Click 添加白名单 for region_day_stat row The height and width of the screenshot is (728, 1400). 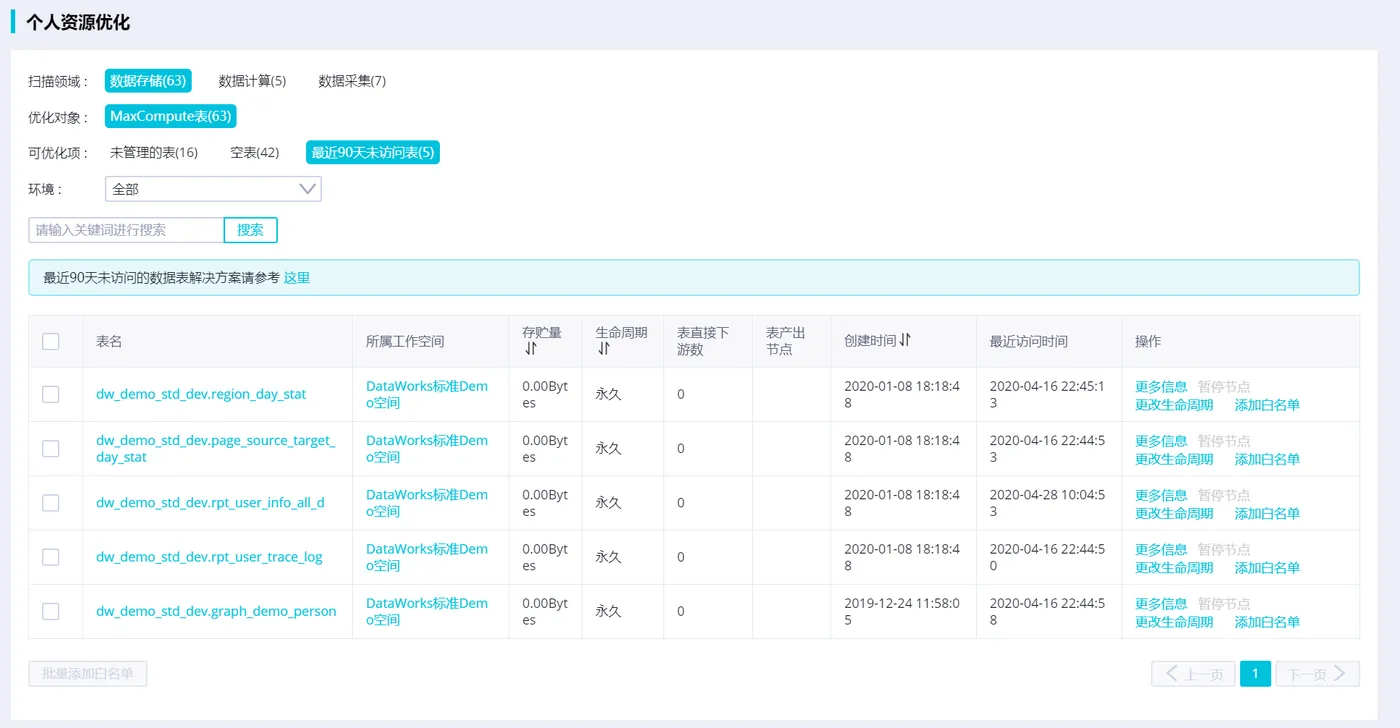click(x=1267, y=404)
